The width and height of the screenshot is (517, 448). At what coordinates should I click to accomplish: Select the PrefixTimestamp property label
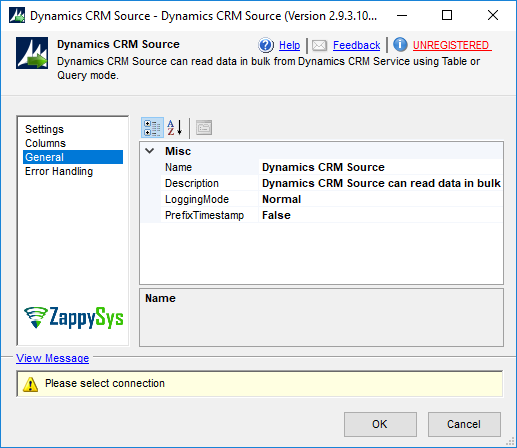point(204,215)
